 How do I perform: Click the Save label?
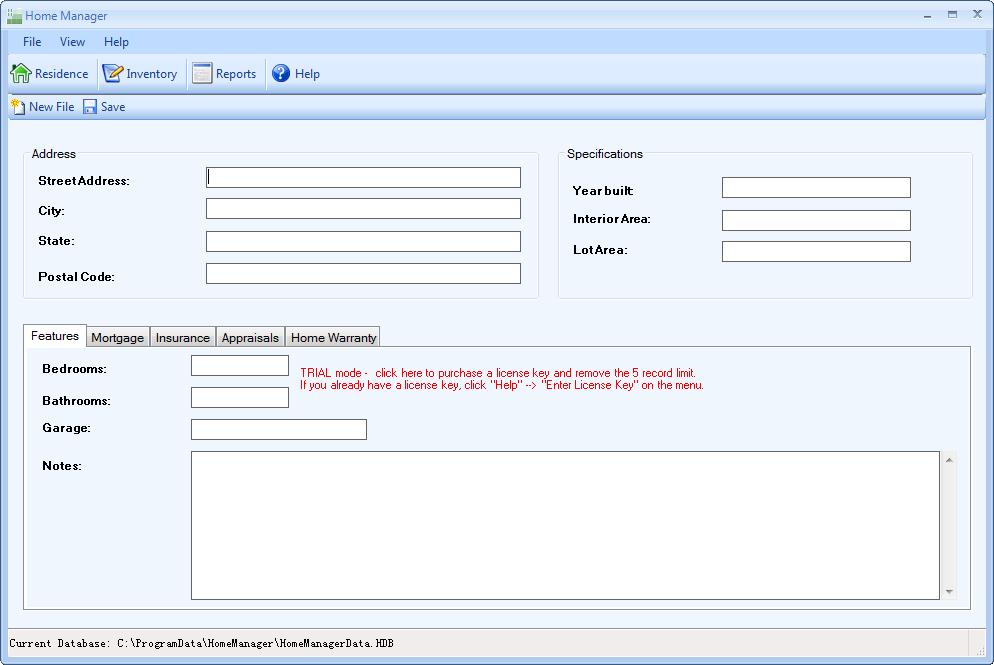113,107
